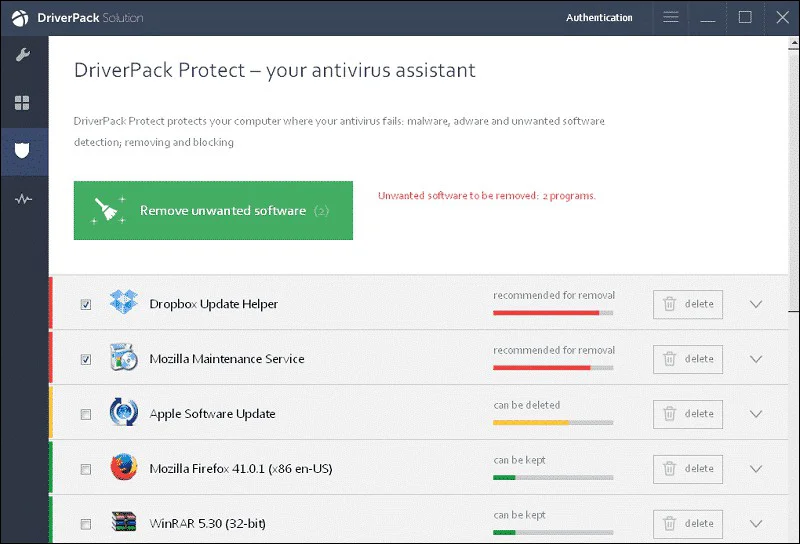Click the Mozilla Firefox program icon
800x544 pixels.
(123, 468)
